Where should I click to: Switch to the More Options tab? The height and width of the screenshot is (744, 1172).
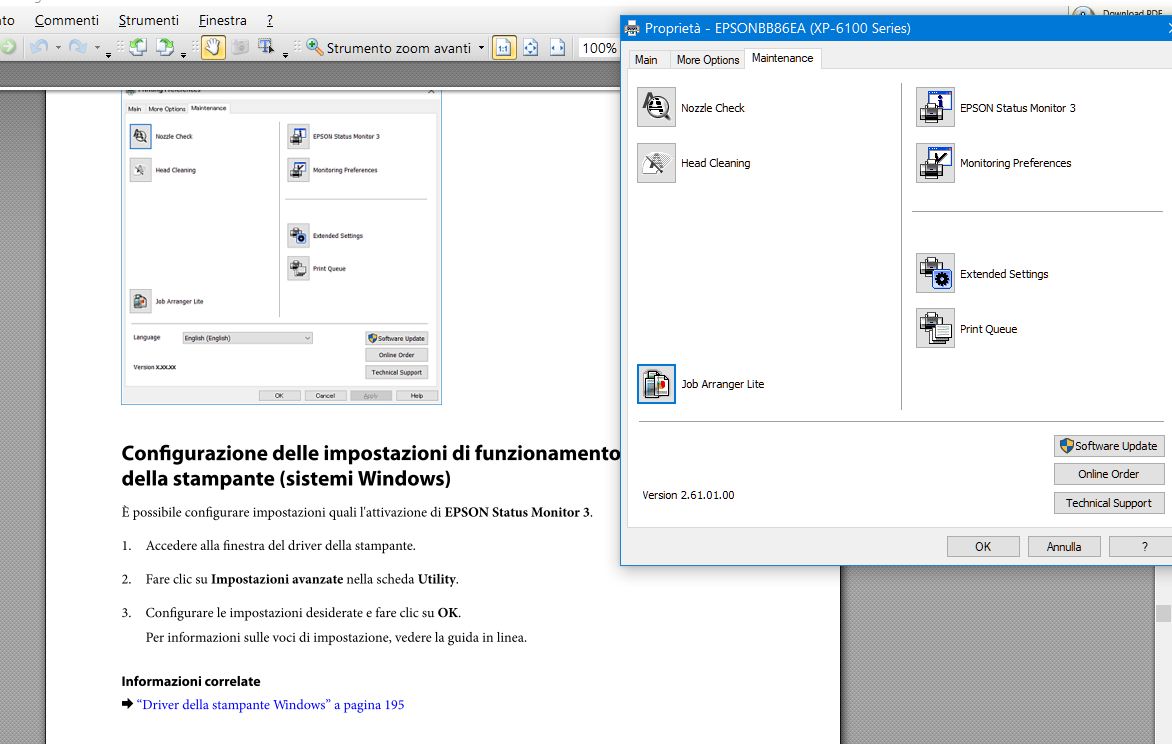coord(708,60)
